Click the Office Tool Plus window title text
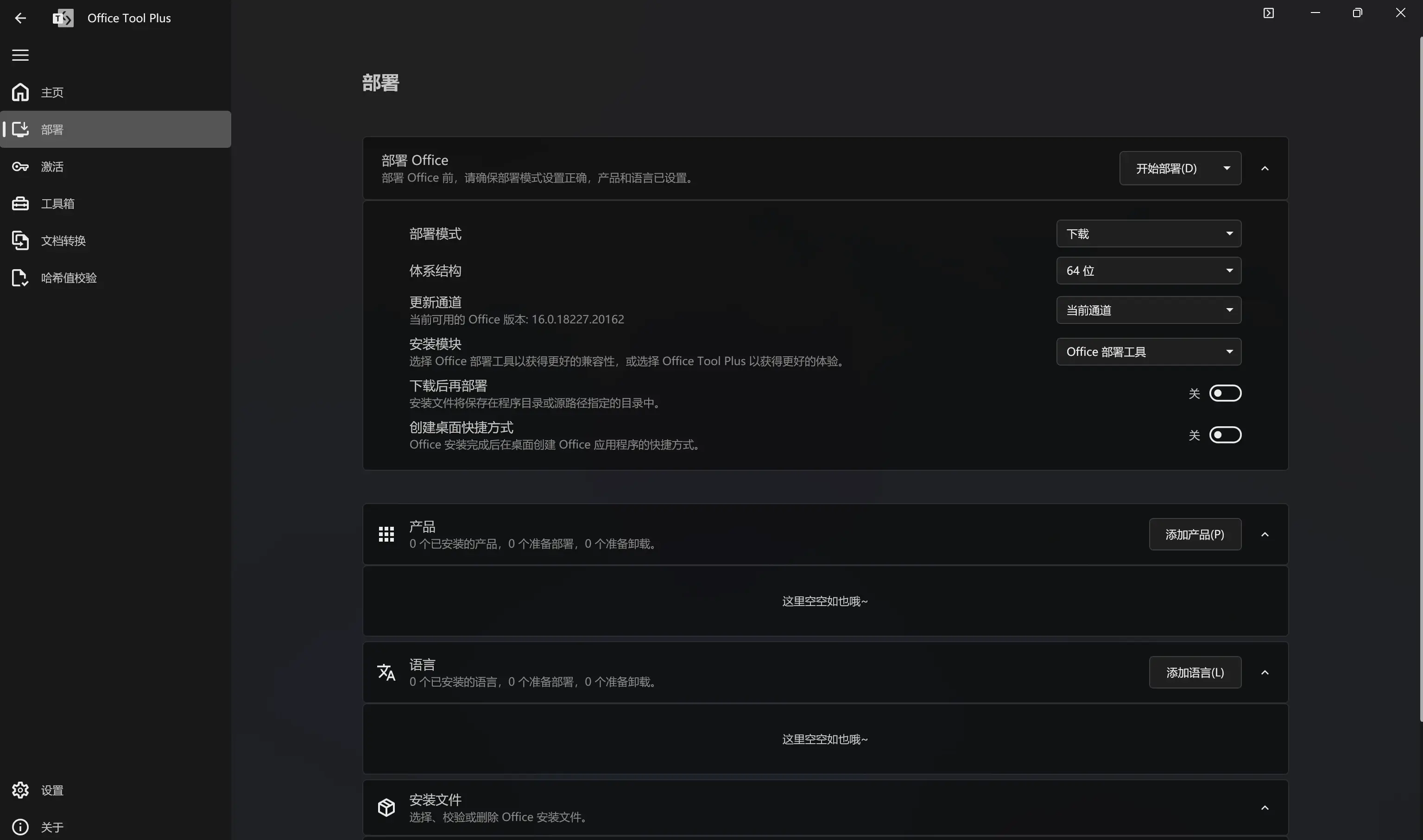This screenshot has height=840, width=1423. 129,18
